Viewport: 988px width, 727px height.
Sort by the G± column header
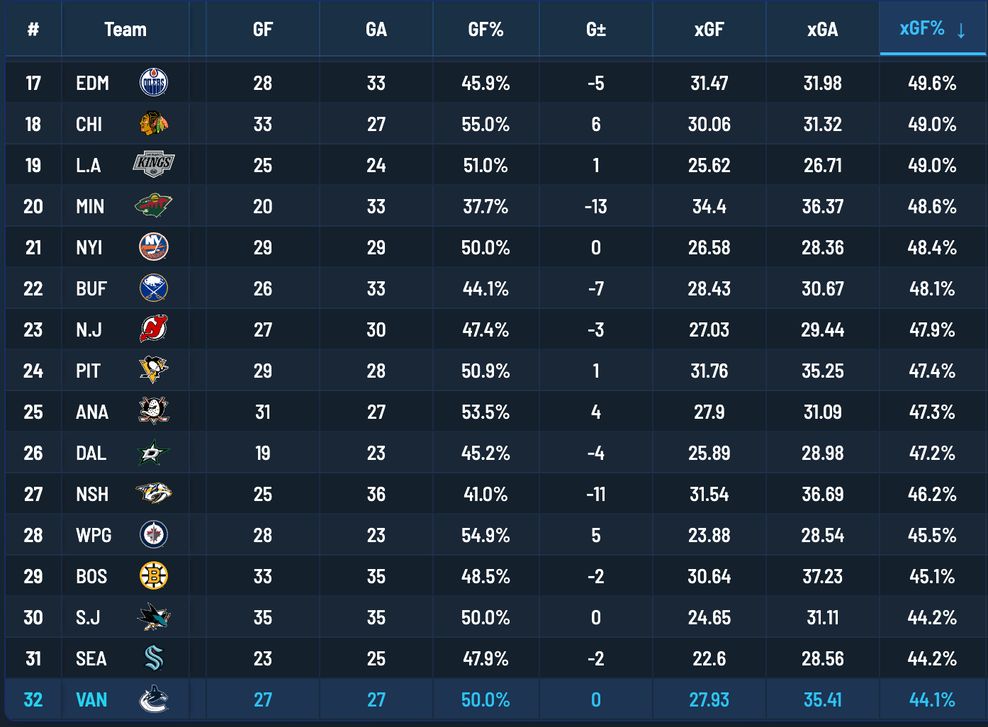click(x=596, y=29)
